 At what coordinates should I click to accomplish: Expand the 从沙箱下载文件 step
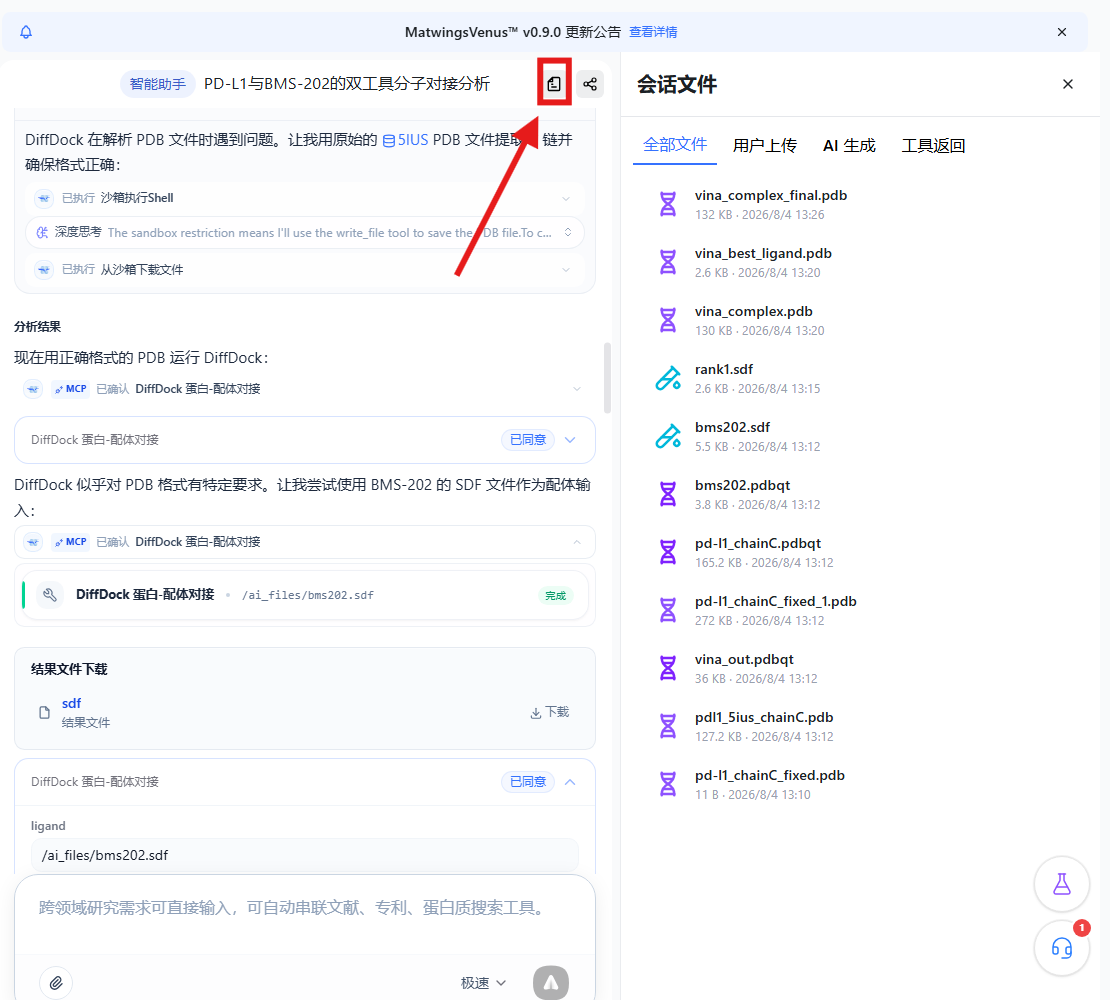click(304, 270)
